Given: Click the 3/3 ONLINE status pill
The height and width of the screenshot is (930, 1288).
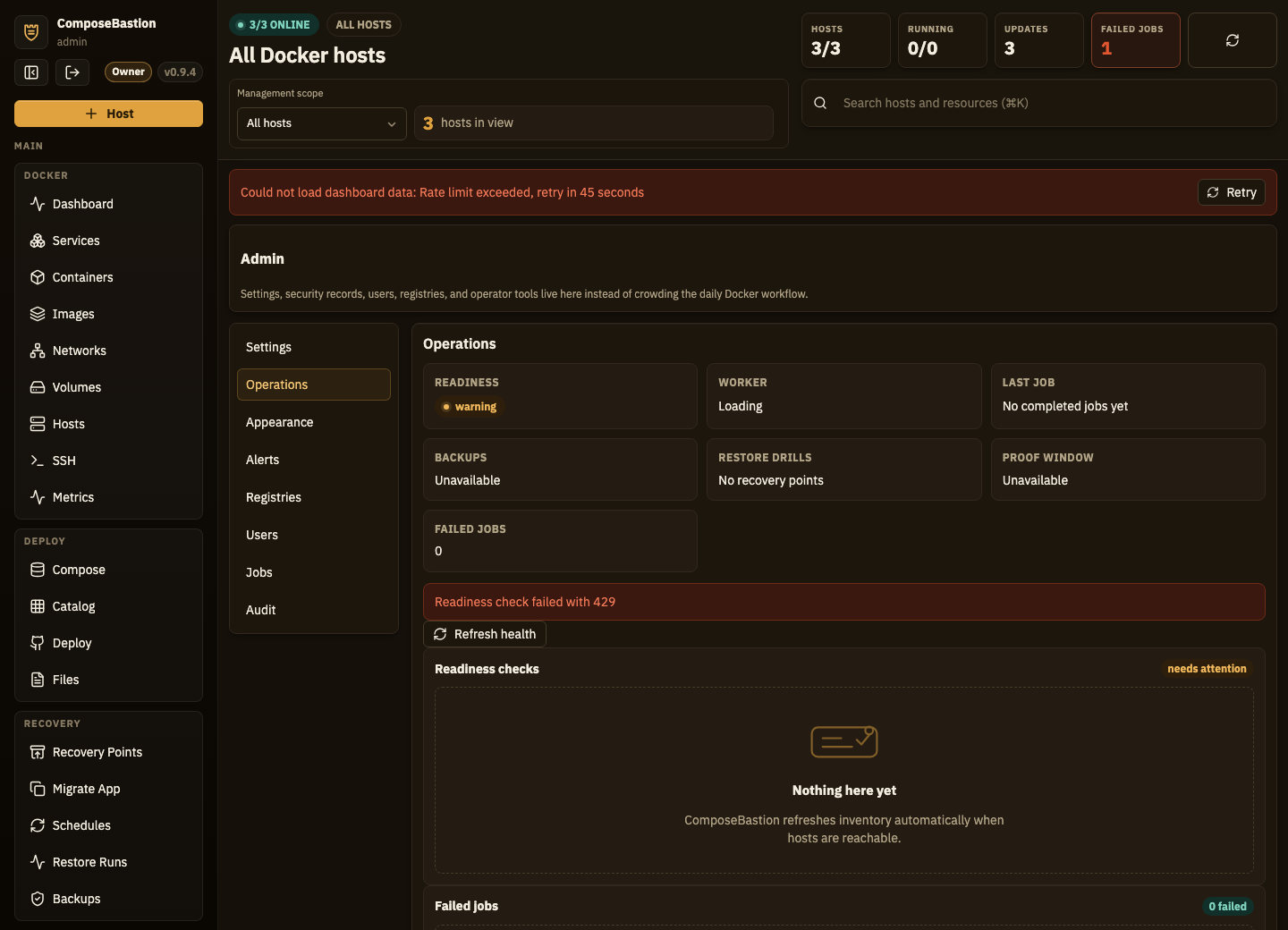Looking at the screenshot, I should tap(274, 25).
